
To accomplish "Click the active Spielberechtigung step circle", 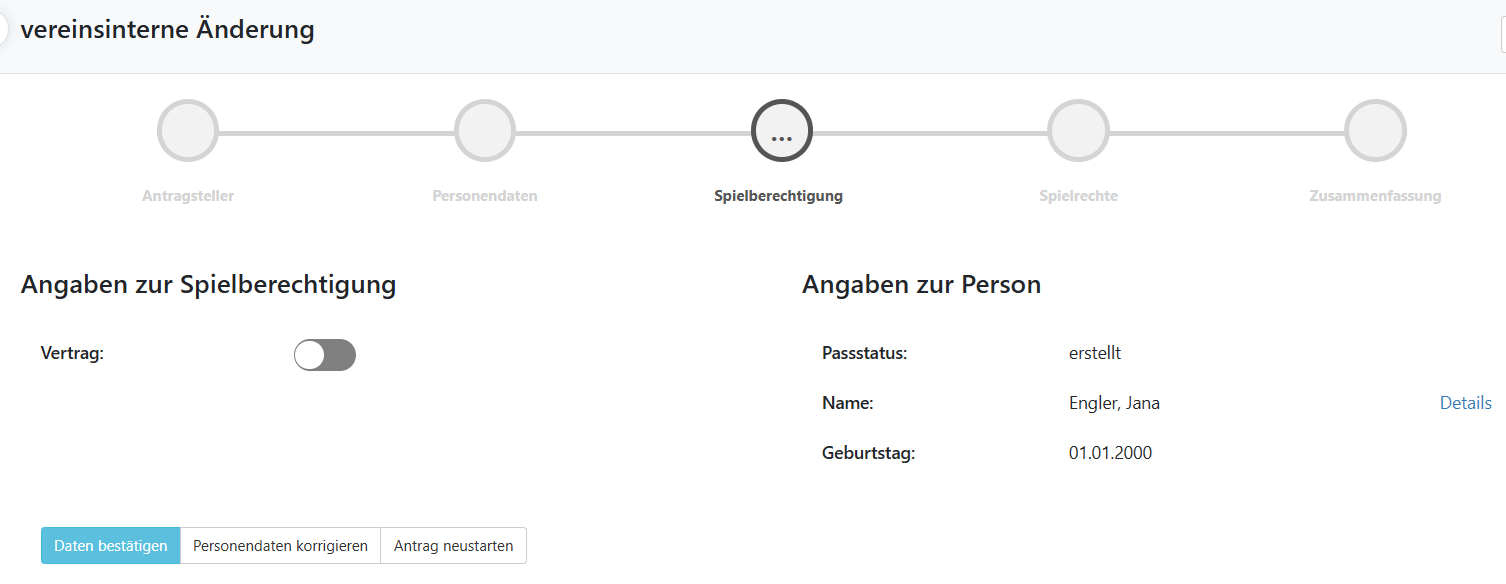I will pos(782,131).
